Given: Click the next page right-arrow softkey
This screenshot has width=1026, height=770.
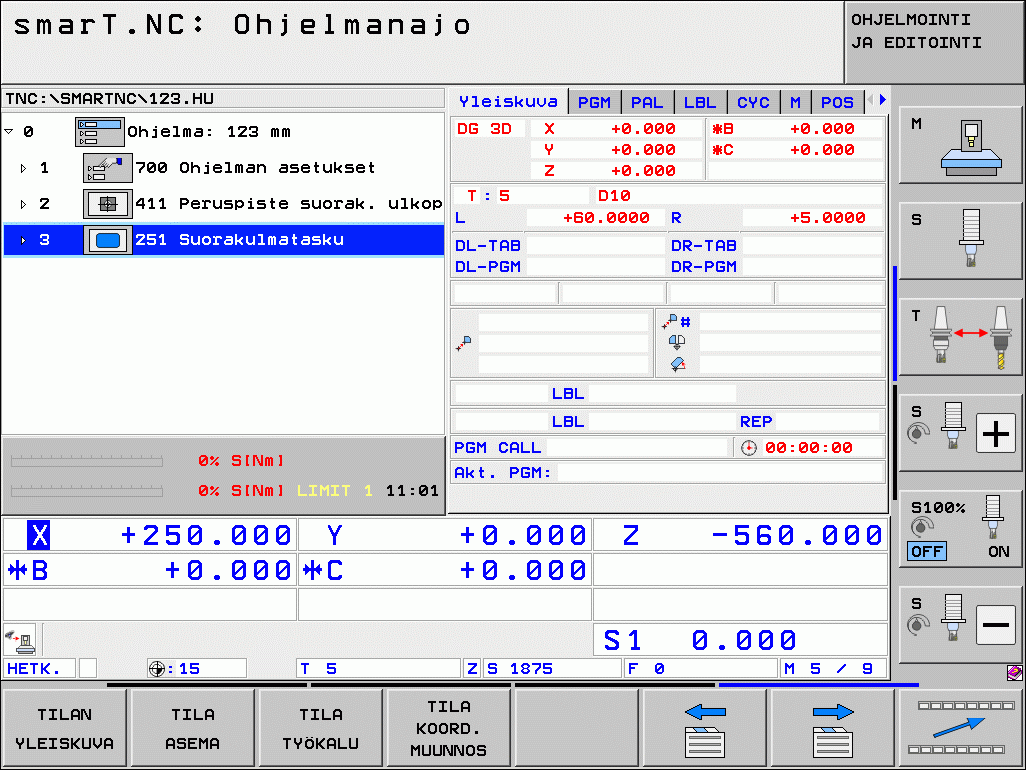Looking at the screenshot, I should [x=833, y=728].
